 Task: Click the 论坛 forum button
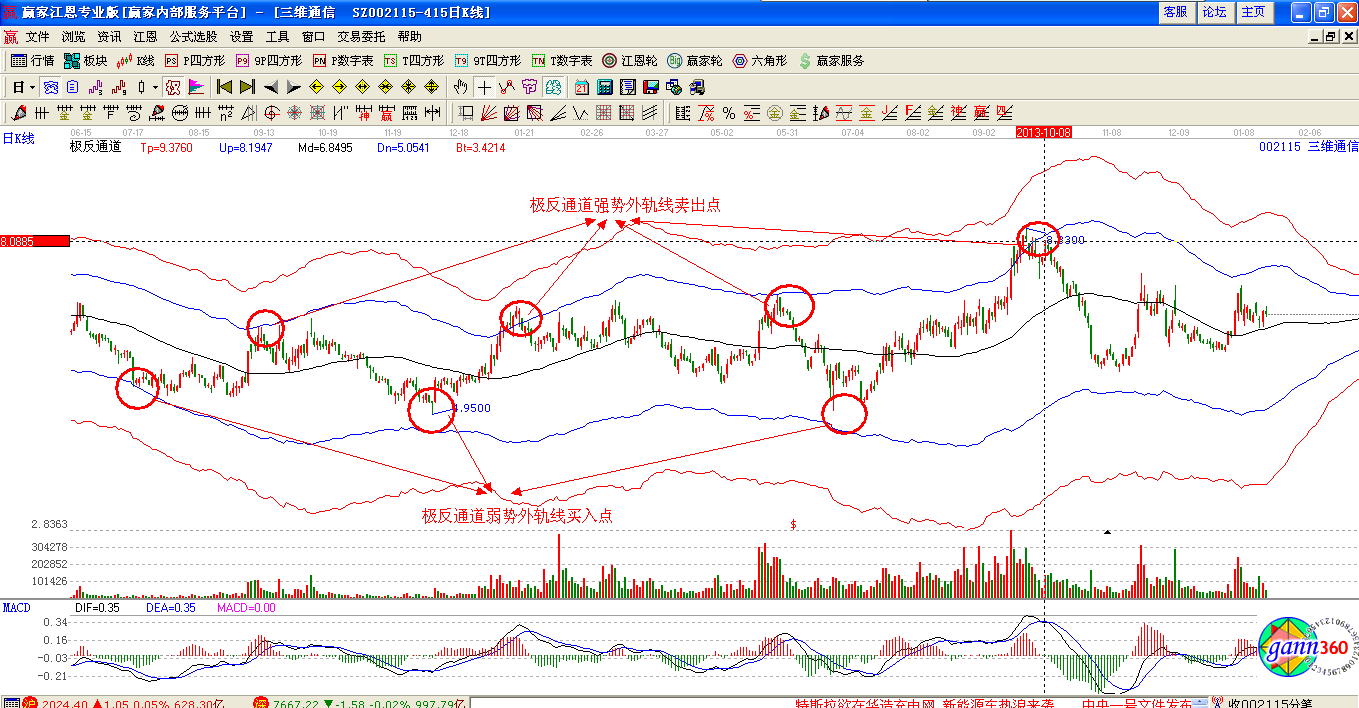(1214, 12)
